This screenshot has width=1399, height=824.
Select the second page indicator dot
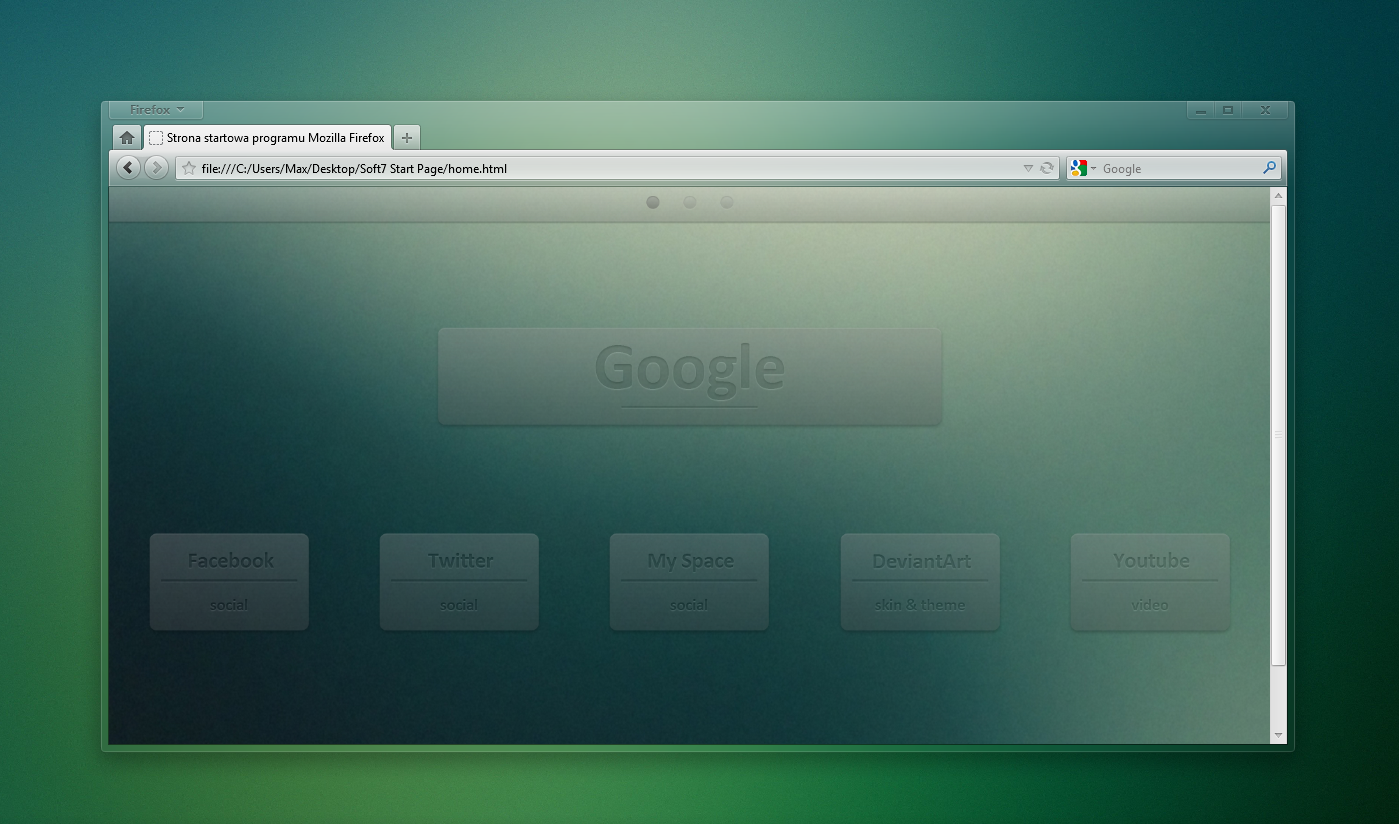click(690, 202)
